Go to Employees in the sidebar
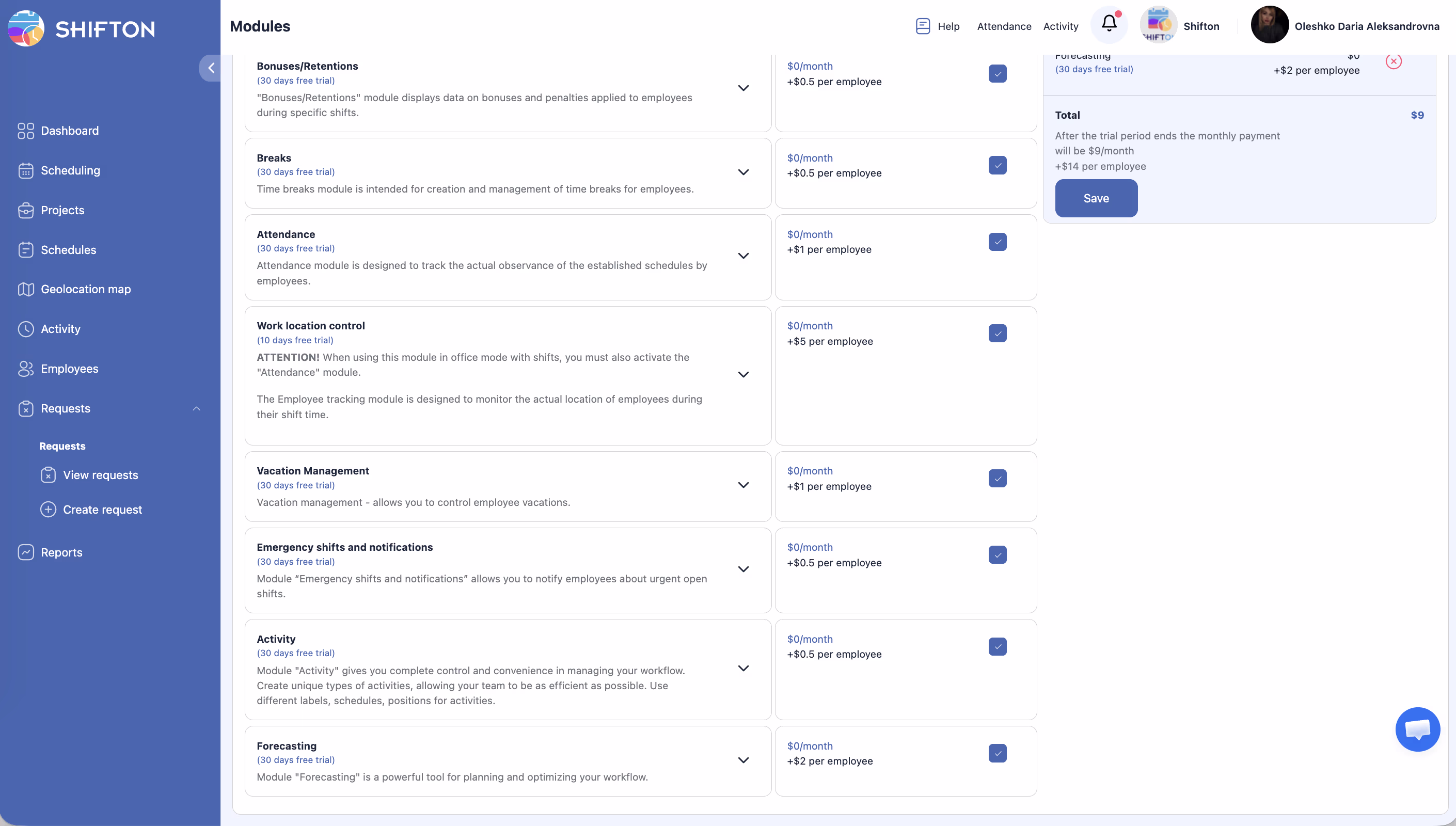Image resolution: width=1456 pixels, height=826 pixels. pos(69,369)
